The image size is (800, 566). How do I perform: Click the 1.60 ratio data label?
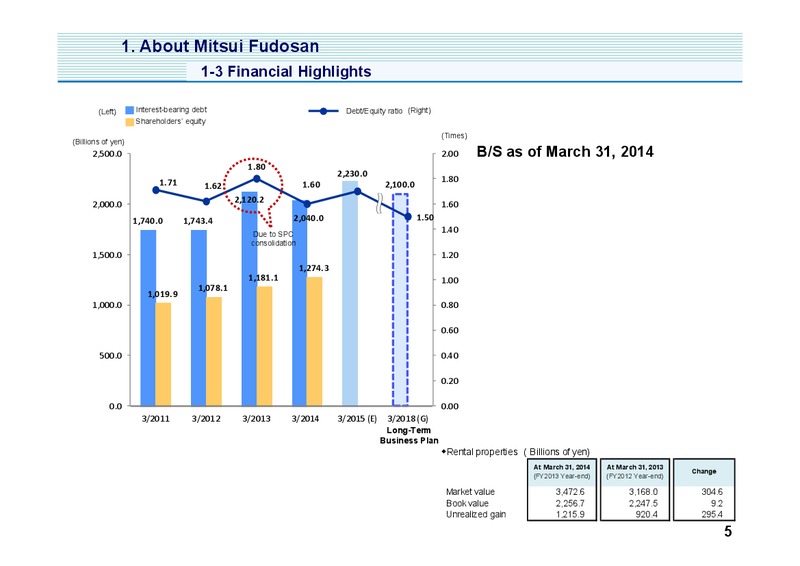[311, 185]
